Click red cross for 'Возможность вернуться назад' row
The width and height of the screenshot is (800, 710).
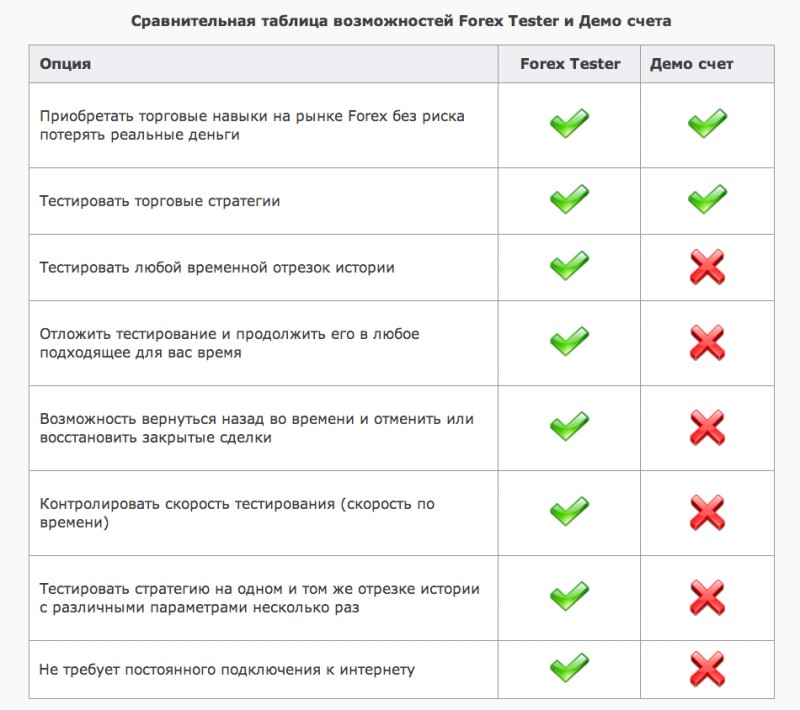pos(707,428)
